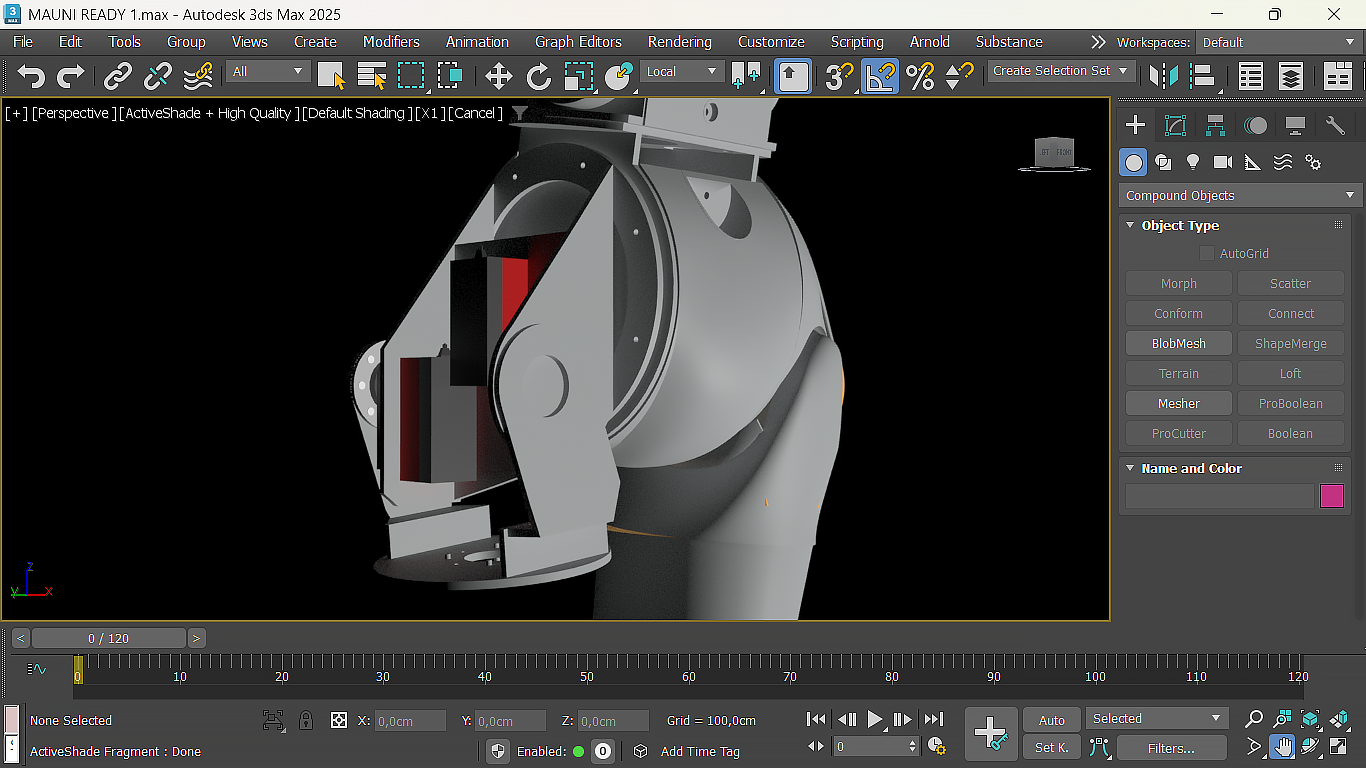
Task: Select the Shapes category icon
Action: pyautogui.click(x=1162, y=162)
